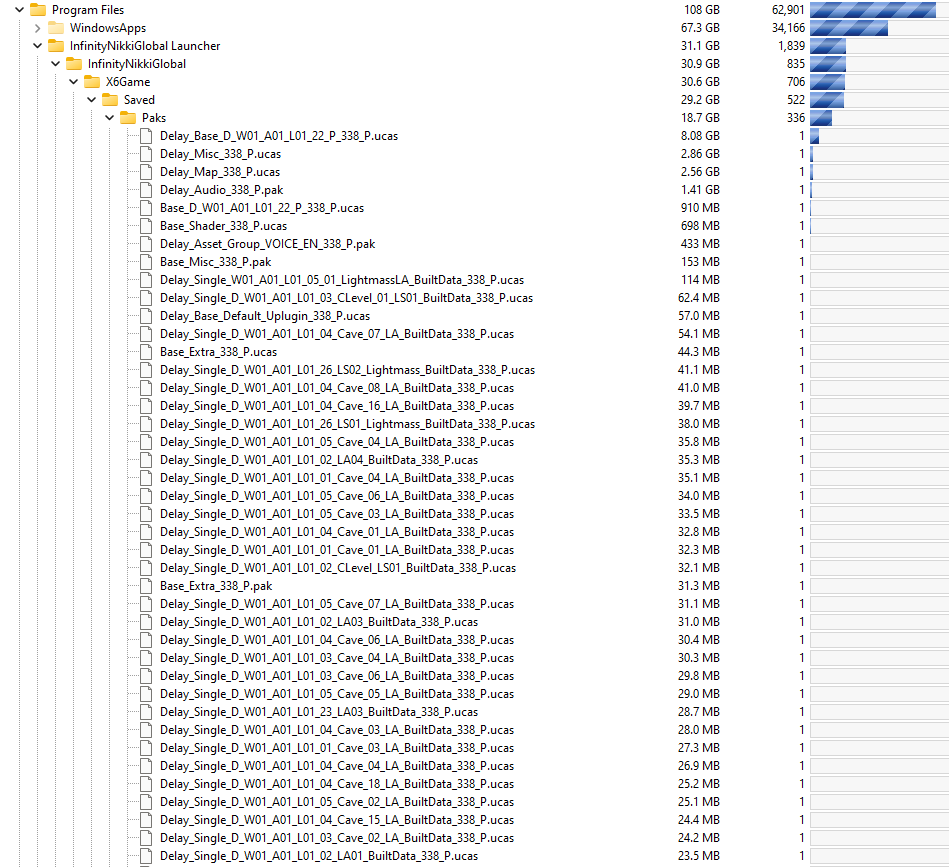Click the 34,166 file count value
949x867 pixels.
click(x=788, y=28)
